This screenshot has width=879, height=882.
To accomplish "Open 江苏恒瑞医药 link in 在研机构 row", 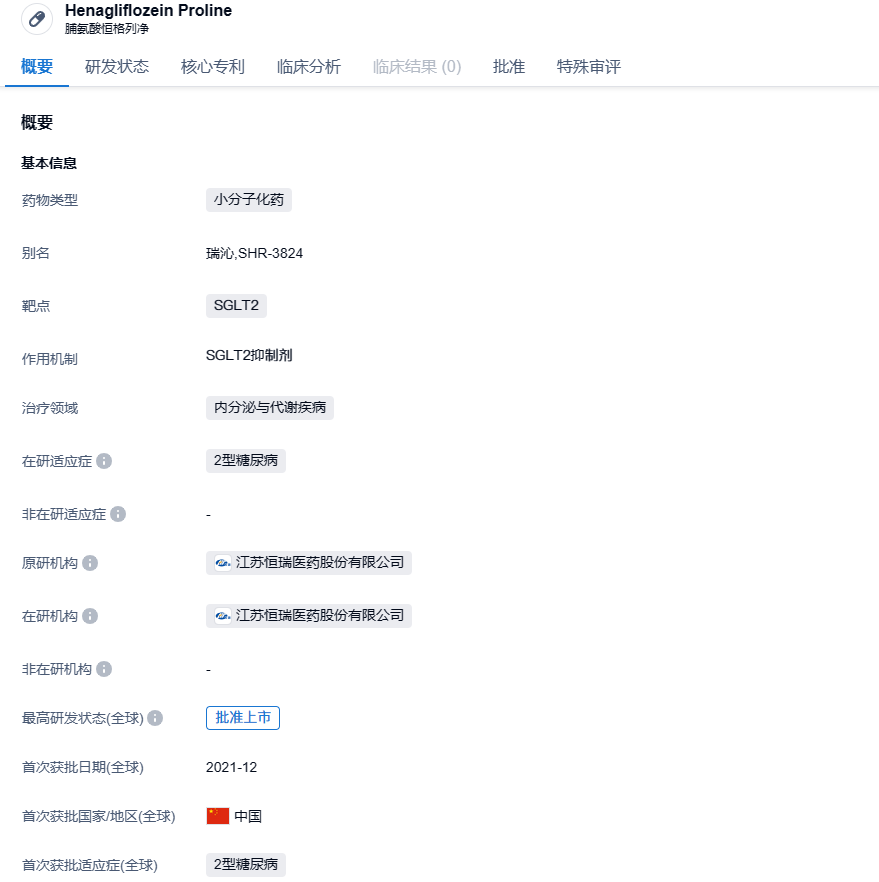I will coord(320,616).
